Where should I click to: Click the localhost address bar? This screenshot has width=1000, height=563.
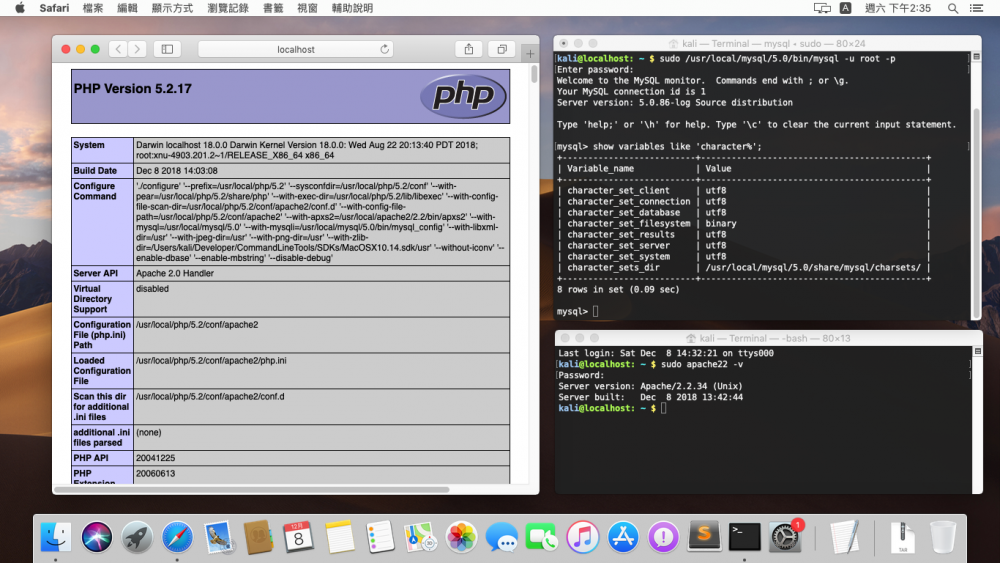coord(295,49)
